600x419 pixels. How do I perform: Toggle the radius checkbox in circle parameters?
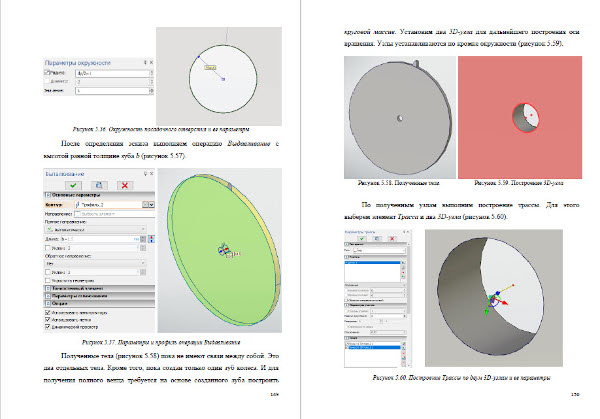[47, 72]
